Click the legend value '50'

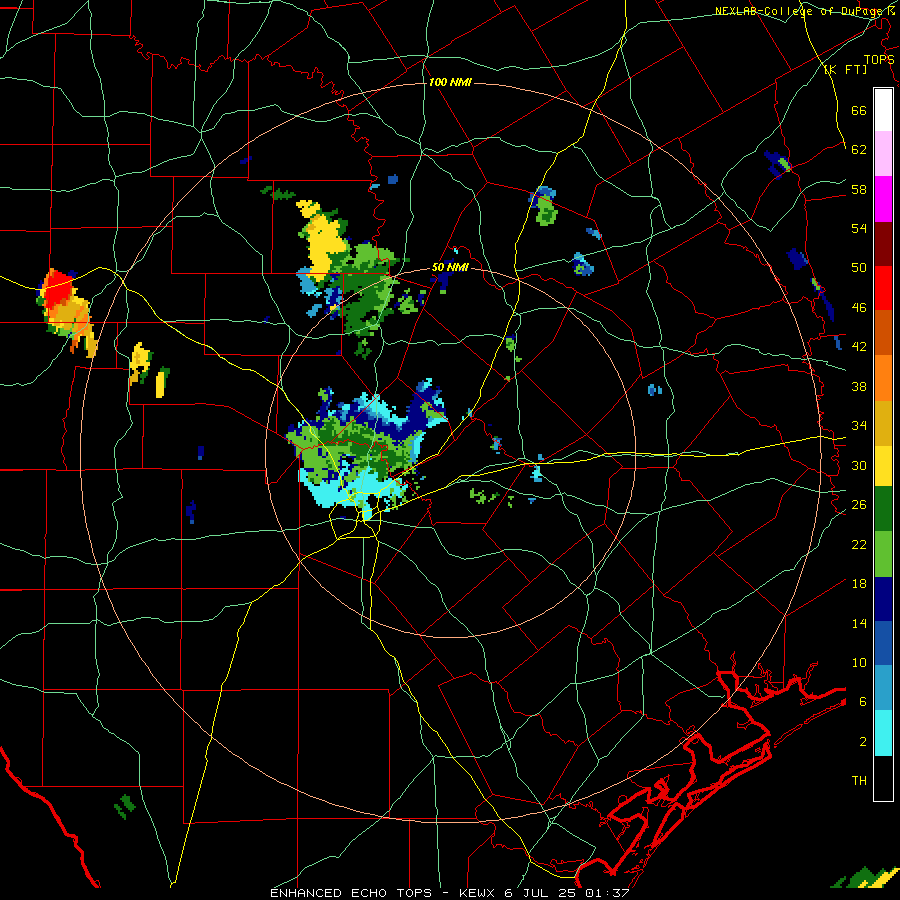click(859, 268)
